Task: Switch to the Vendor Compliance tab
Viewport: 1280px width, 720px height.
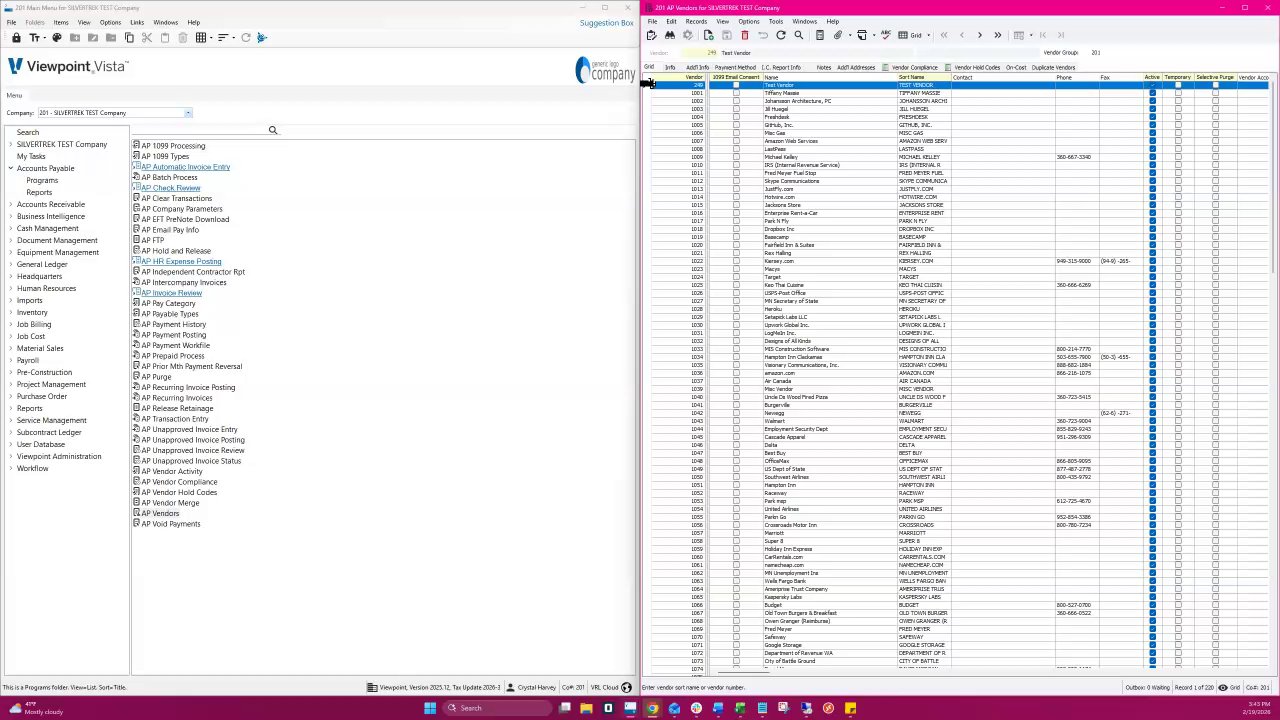Action: point(915,67)
